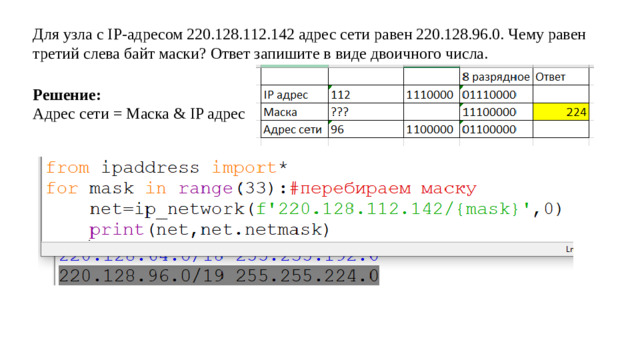Click the network address 220.128.96.0 in question
This screenshot has width=640, height=360.
[460, 34]
